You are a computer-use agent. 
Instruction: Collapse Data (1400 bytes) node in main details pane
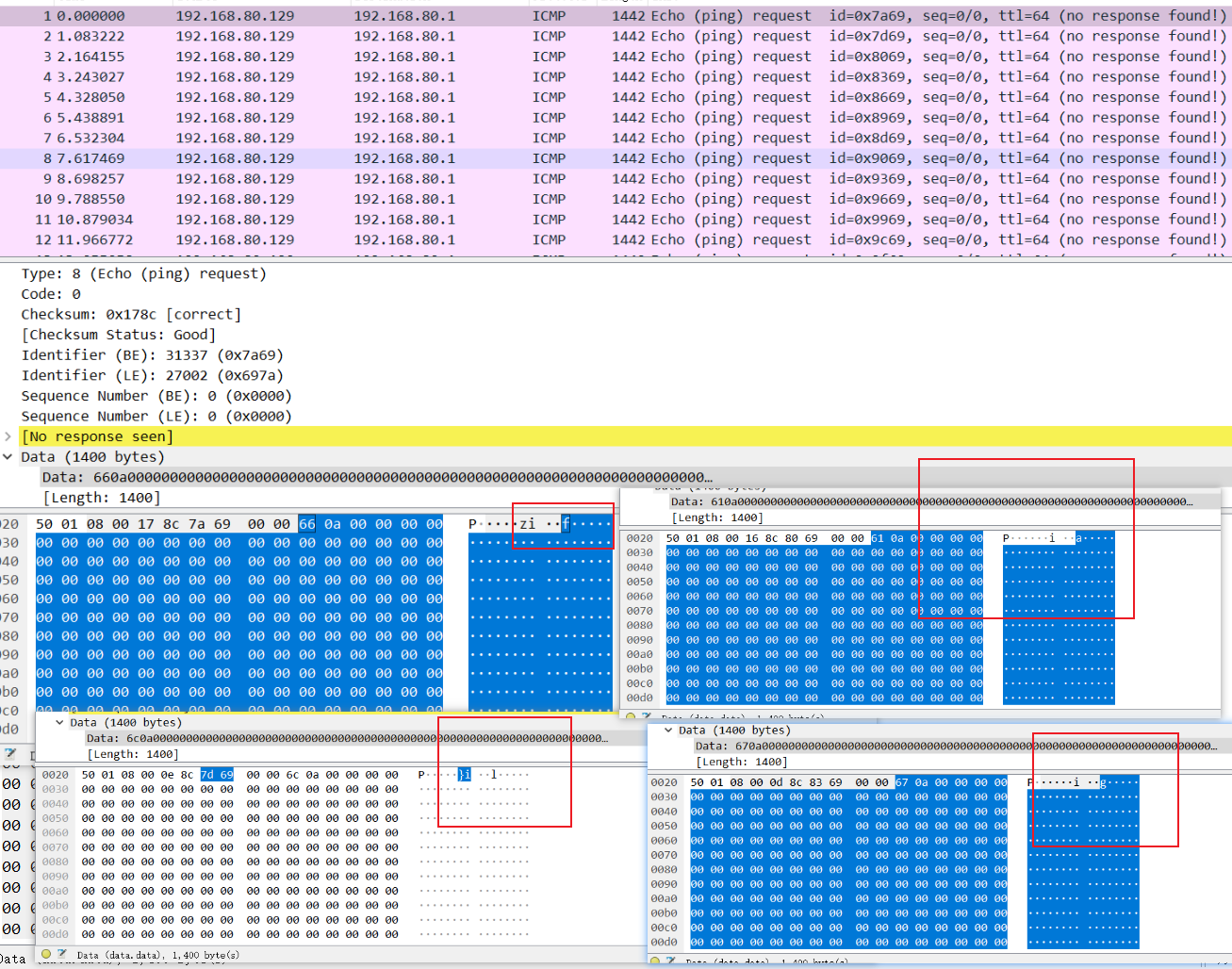[x=8, y=457]
